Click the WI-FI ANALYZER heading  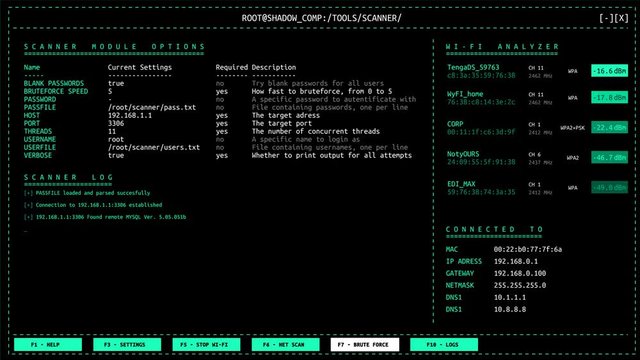pos(502,47)
